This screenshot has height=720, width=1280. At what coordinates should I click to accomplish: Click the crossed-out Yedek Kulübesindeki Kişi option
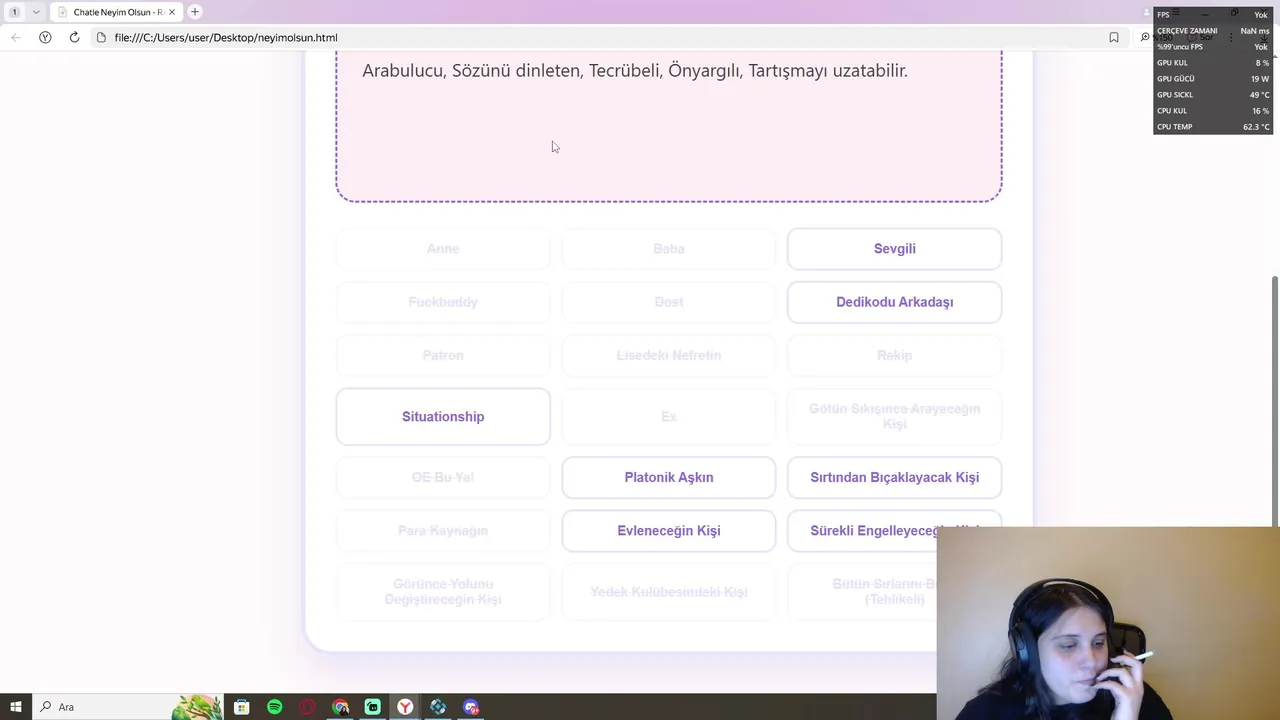pos(669,592)
